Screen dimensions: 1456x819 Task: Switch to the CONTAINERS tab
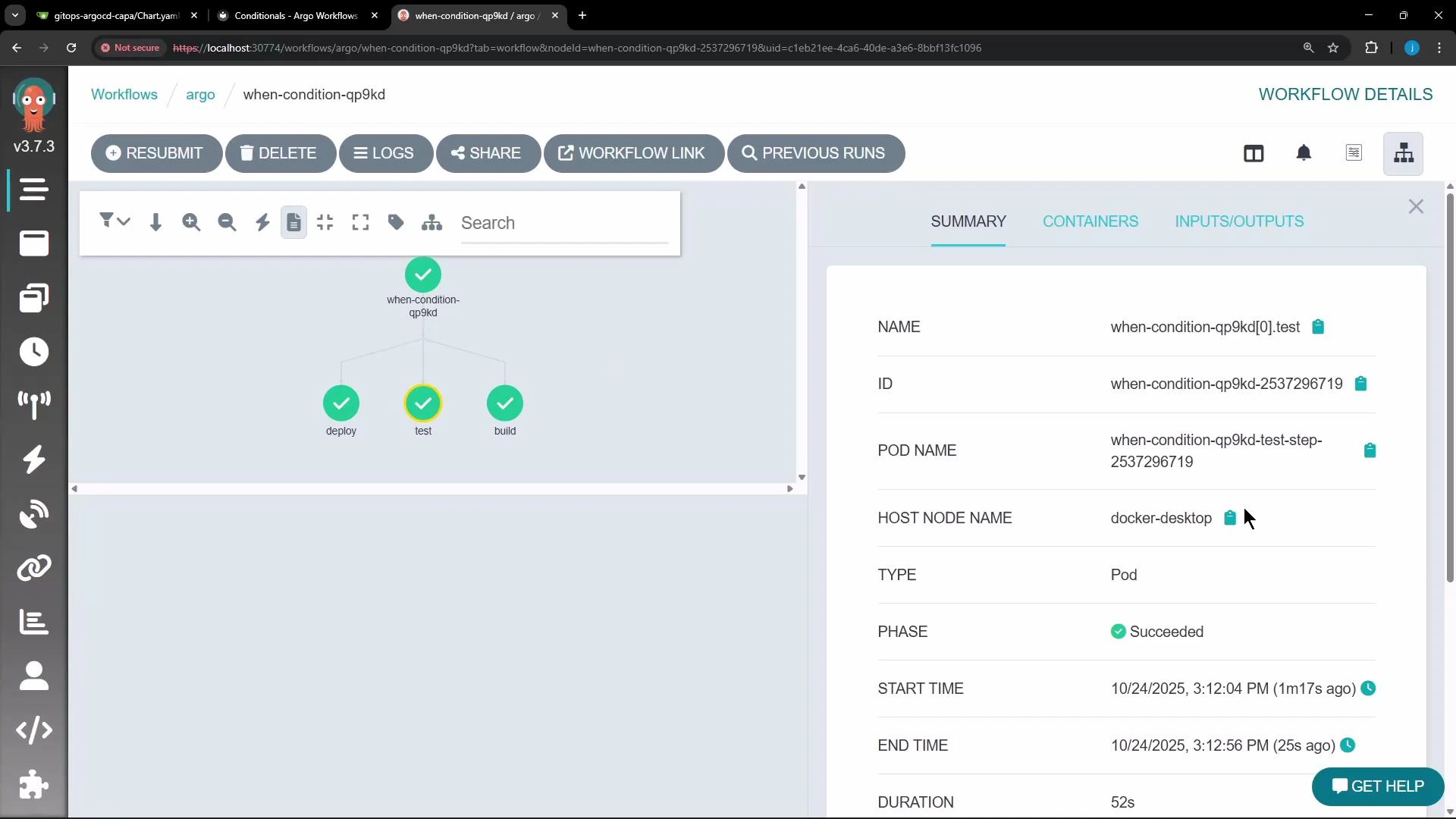pos(1090,221)
